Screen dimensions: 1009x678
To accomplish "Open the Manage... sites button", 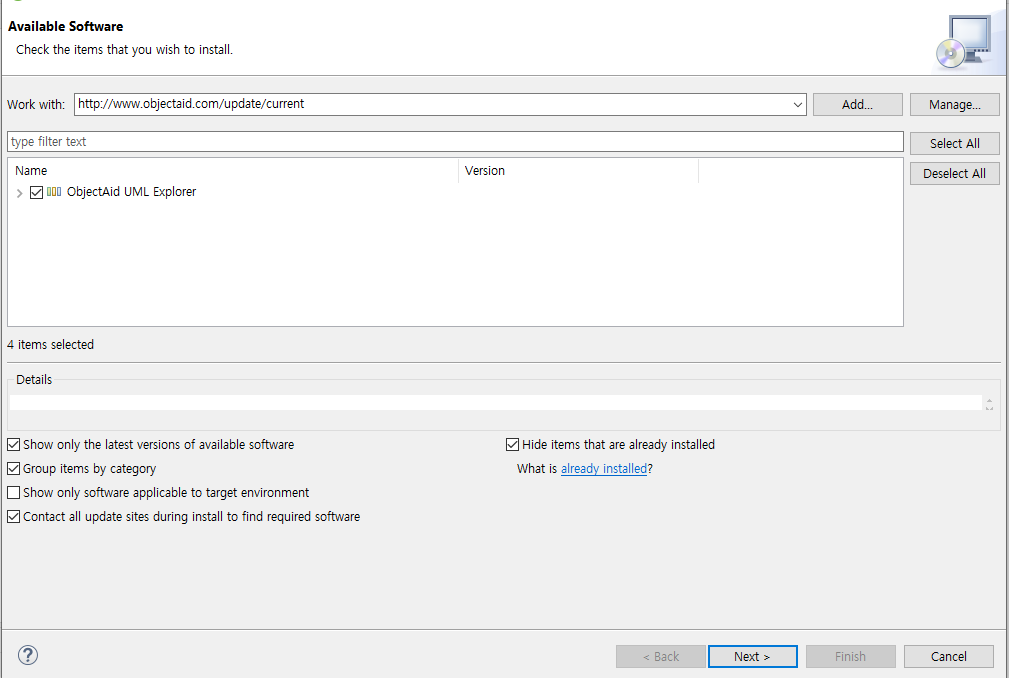I will coord(954,104).
